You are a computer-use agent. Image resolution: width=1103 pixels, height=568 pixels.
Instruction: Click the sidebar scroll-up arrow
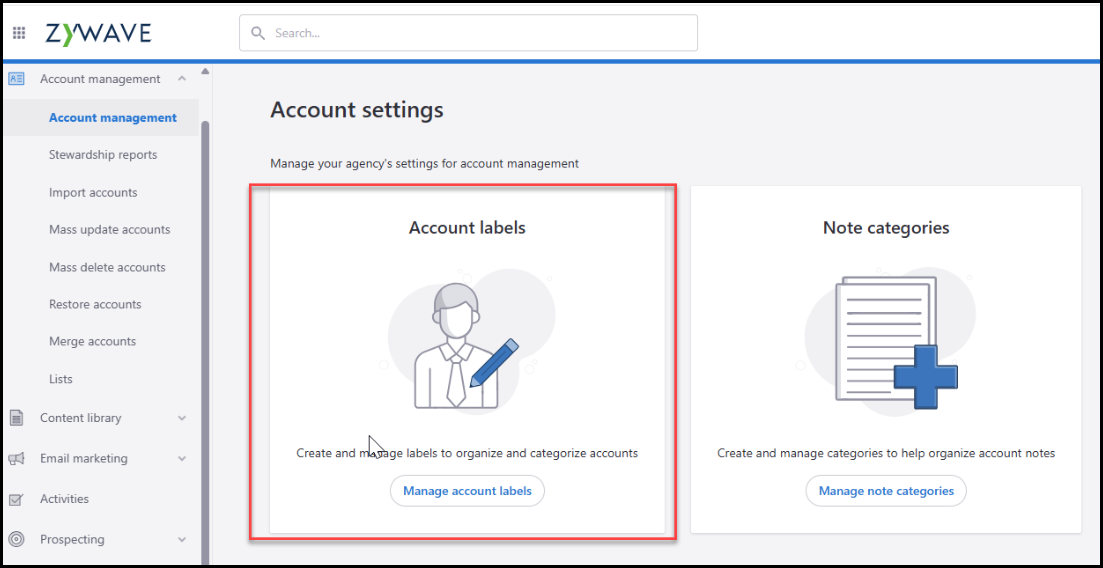[x=205, y=71]
